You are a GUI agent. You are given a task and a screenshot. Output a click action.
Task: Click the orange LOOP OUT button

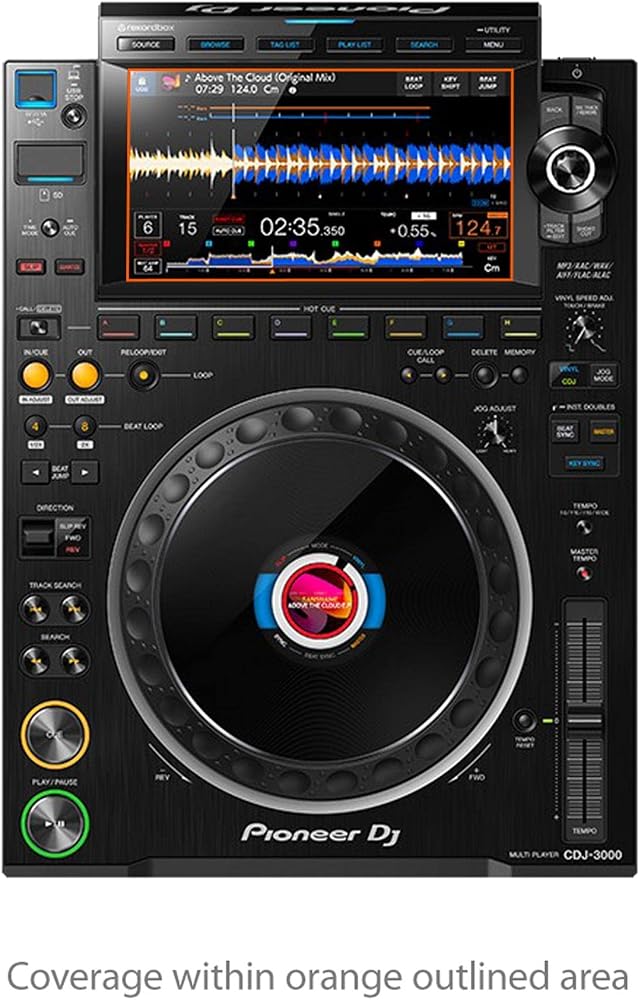click(x=85, y=376)
